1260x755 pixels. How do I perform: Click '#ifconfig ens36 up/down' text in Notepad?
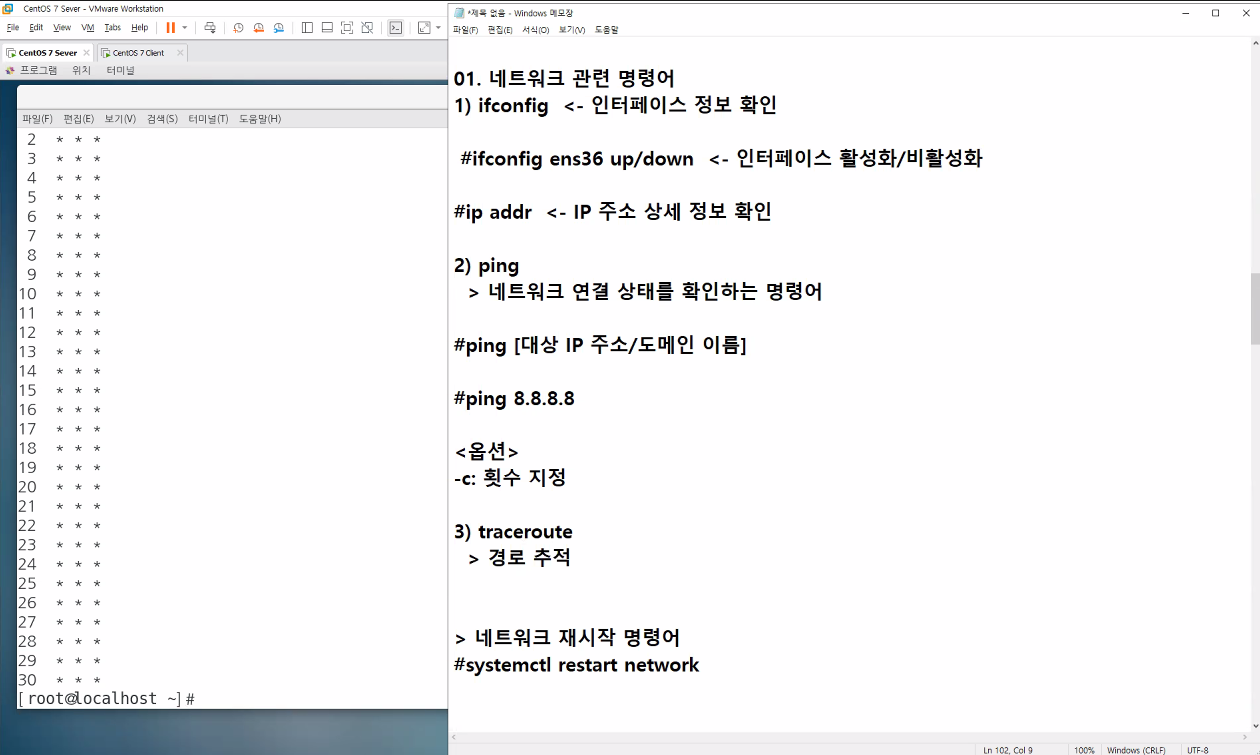click(x=577, y=158)
